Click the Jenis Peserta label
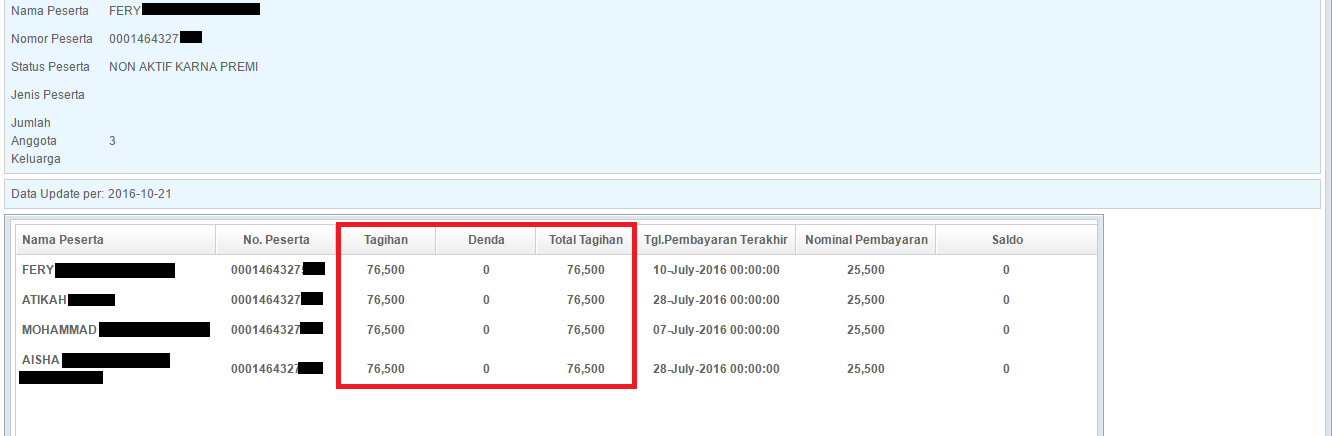 (x=48, y=95)
